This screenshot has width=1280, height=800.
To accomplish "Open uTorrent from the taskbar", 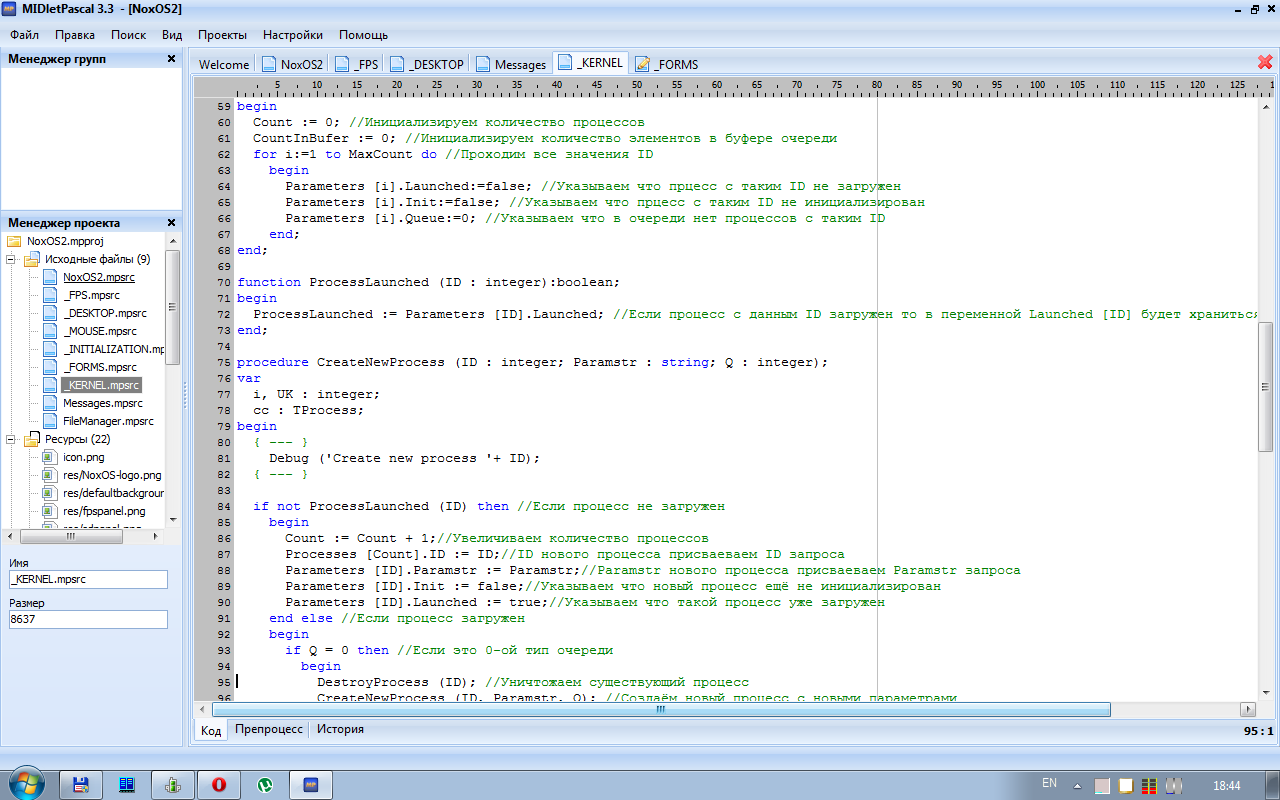I will coord(265,784).
